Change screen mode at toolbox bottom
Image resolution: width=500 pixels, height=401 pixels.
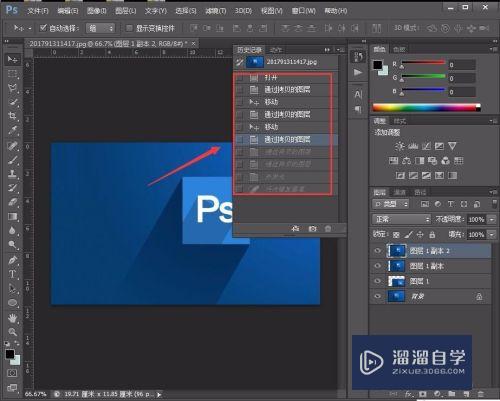pos(12,388)
